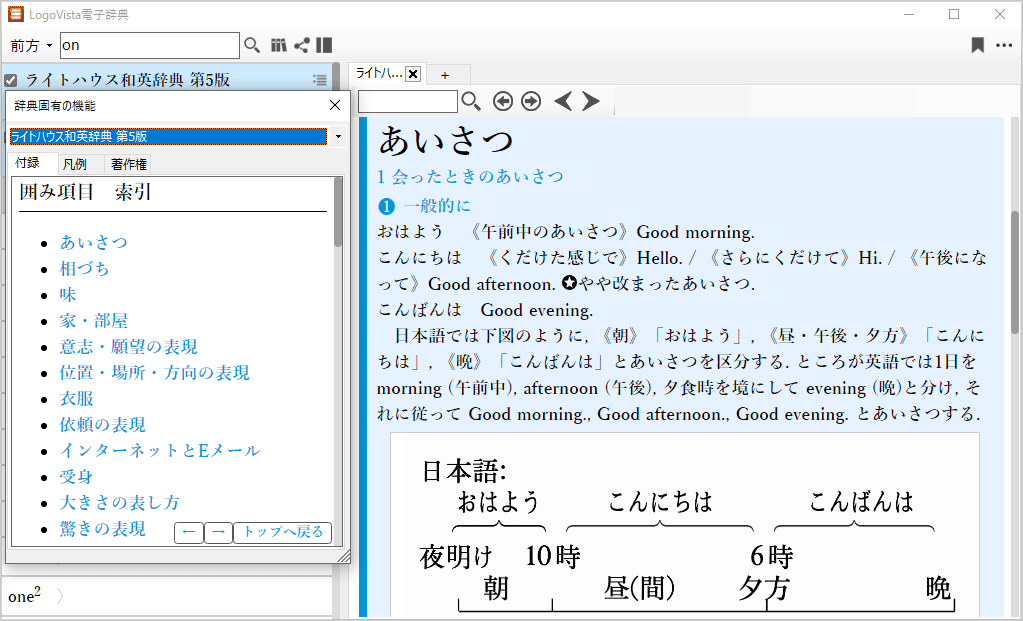This screenshot has height=621, width=1023.
Task: Open the 驚きの表現 link
Action: point(102,529)
